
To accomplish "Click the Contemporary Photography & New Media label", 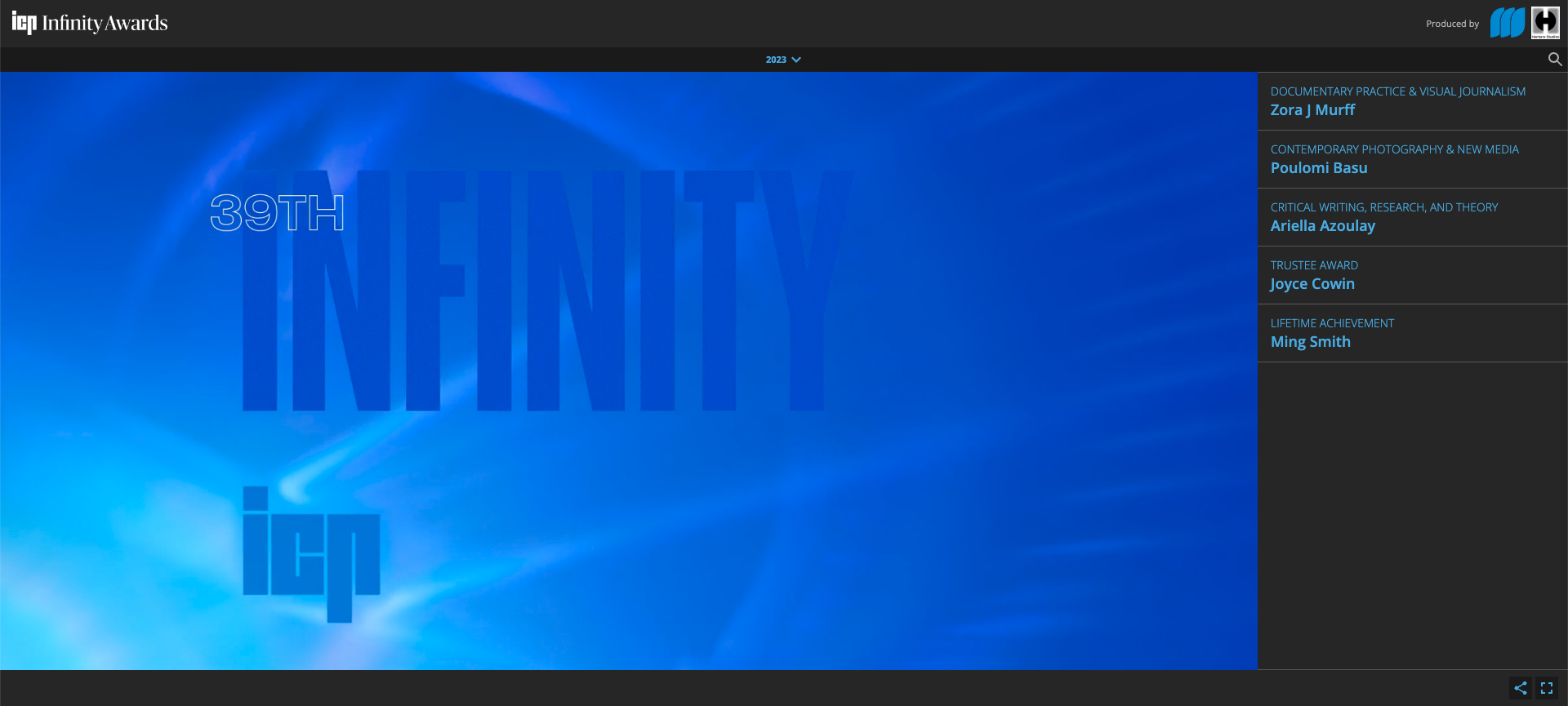I will coord(1395,149).
